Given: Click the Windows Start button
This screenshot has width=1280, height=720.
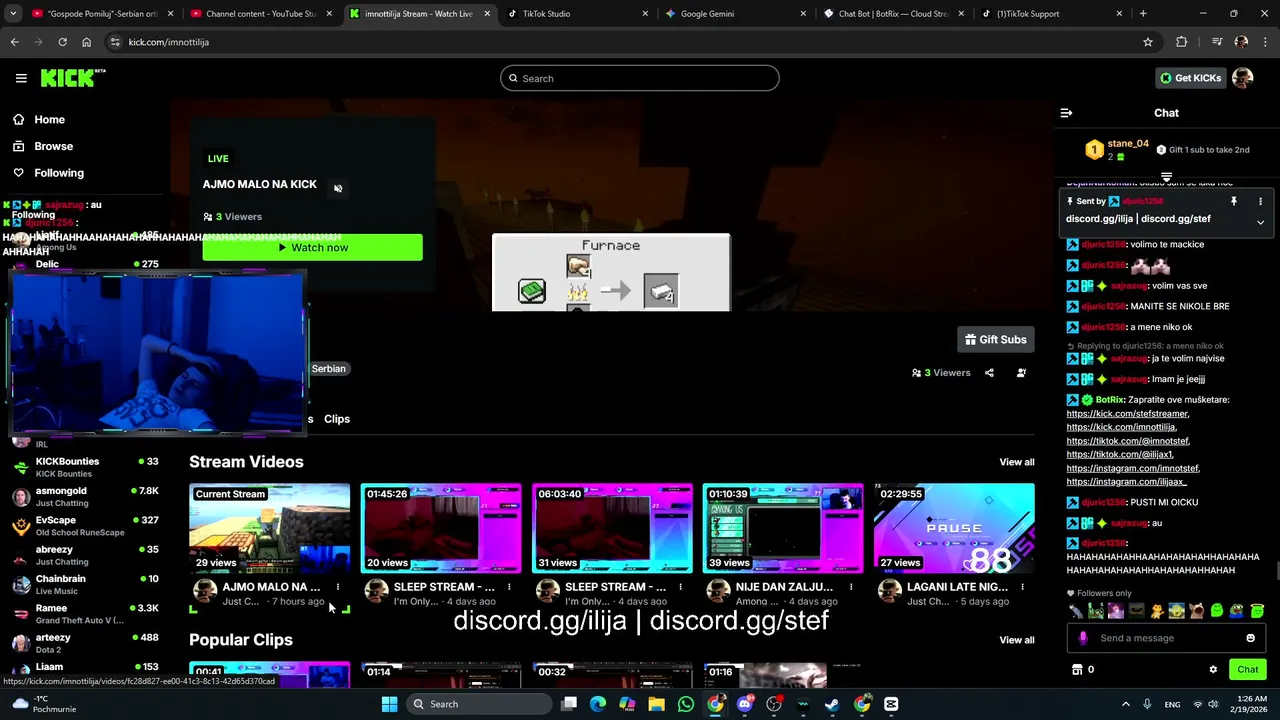Looking at the screenshot, I should (x=390, y=704).
